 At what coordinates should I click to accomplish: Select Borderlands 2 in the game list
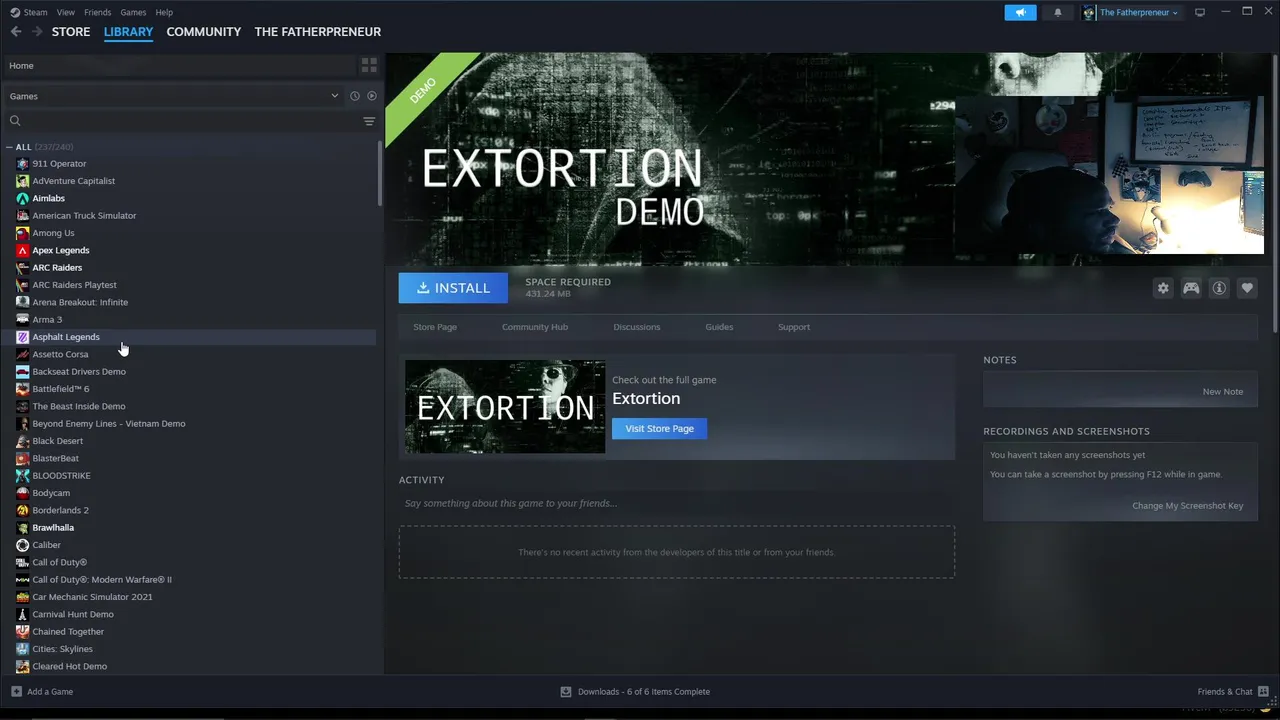click(x=188, y=510)
